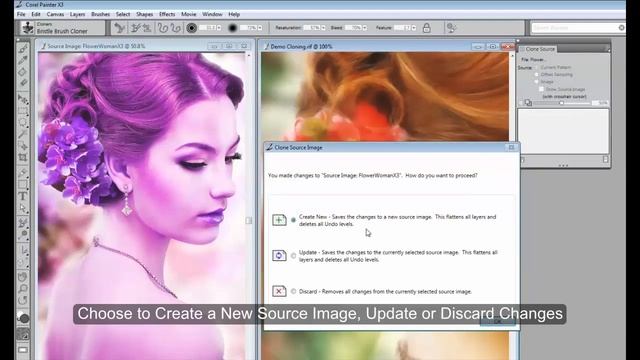Open the Bleed value dropdown
The width and height of the screenshot is (640, 360).
[364, 28]
